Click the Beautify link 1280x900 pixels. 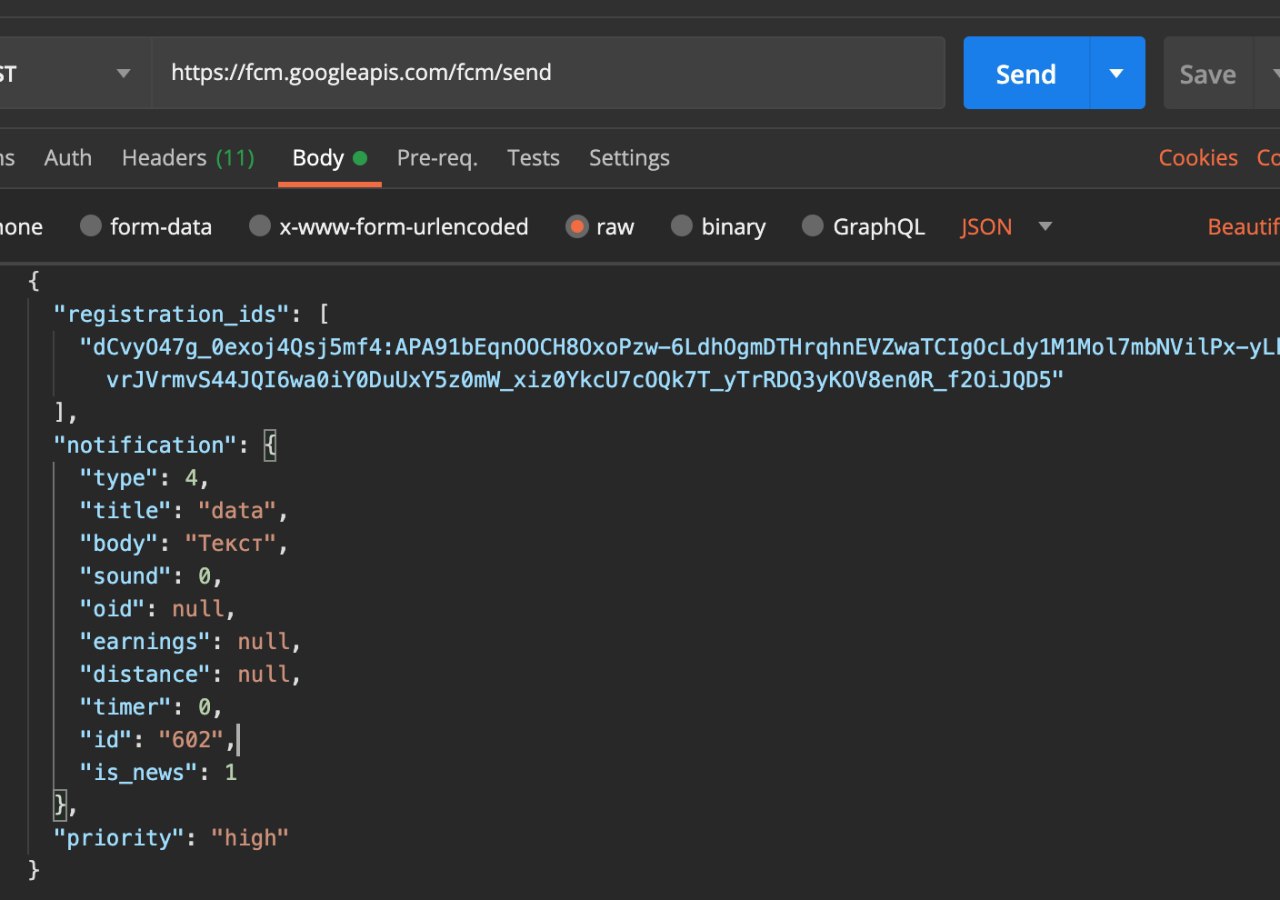[1243, 227]
